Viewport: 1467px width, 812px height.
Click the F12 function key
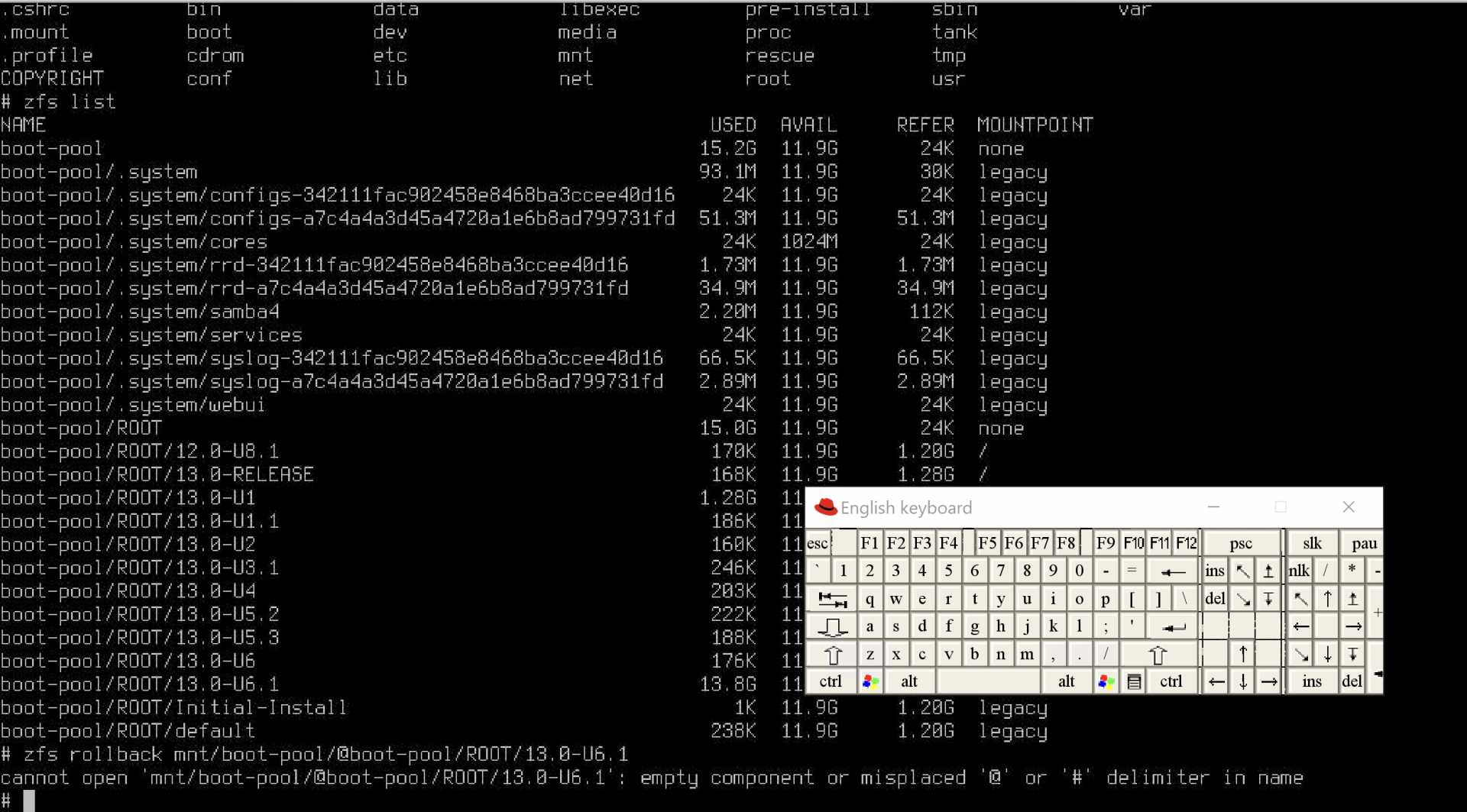(x=1186, y=543)
